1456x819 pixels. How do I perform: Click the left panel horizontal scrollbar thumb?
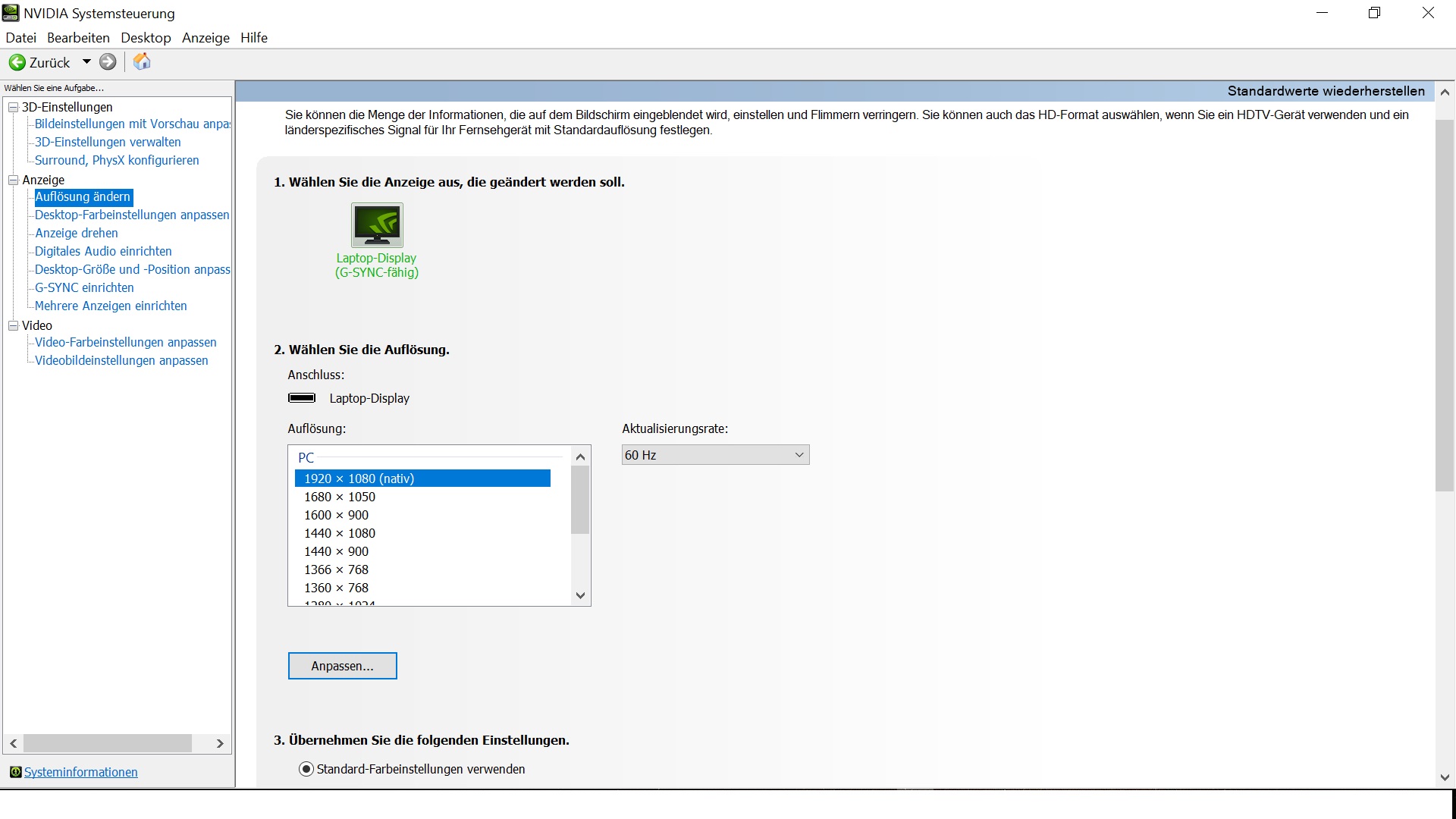coord(108,743)
